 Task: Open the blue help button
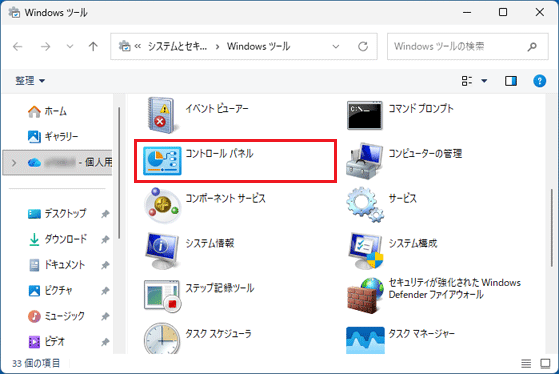(x=539, y=81)
